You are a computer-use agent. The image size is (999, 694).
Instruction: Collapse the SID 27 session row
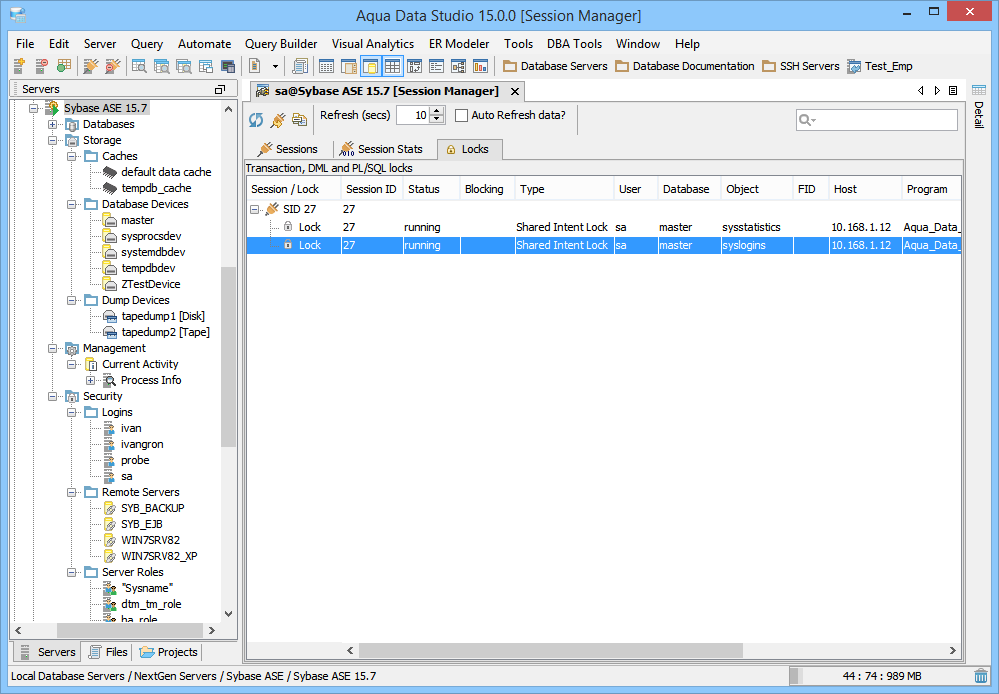pyautogui.click(x=255, y=209)
